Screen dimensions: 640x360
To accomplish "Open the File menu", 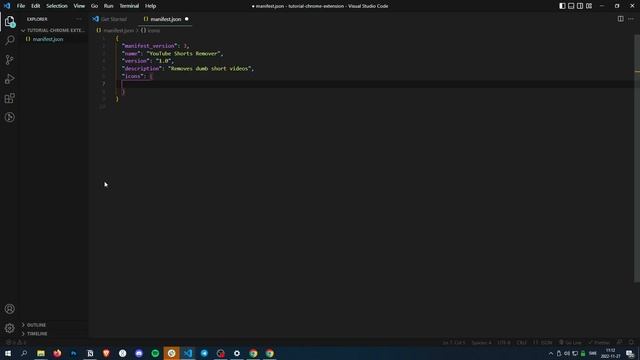I will [x=21, y=6].
